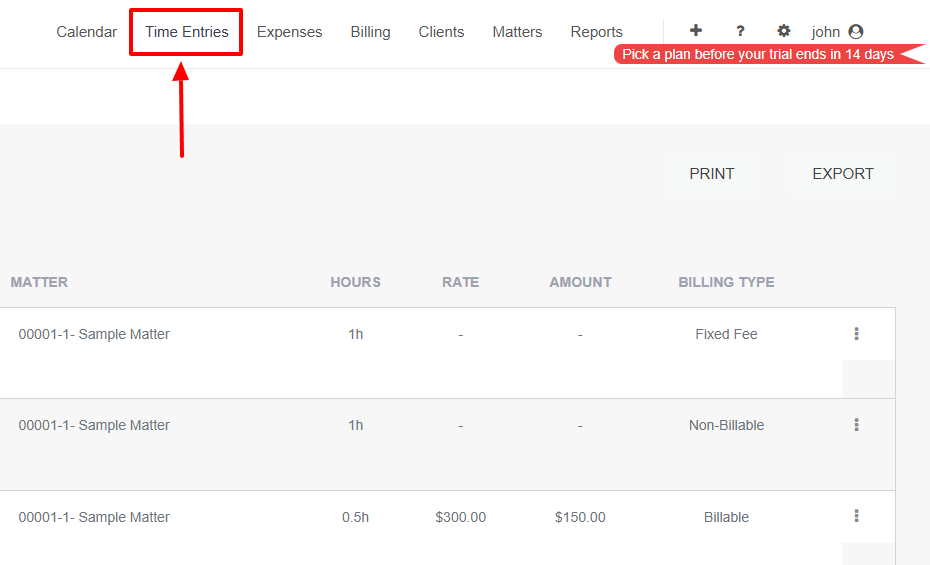This screenshot has width=930, height=565.
Task: Switch to the Calendar tab
Action: point(86,32)
